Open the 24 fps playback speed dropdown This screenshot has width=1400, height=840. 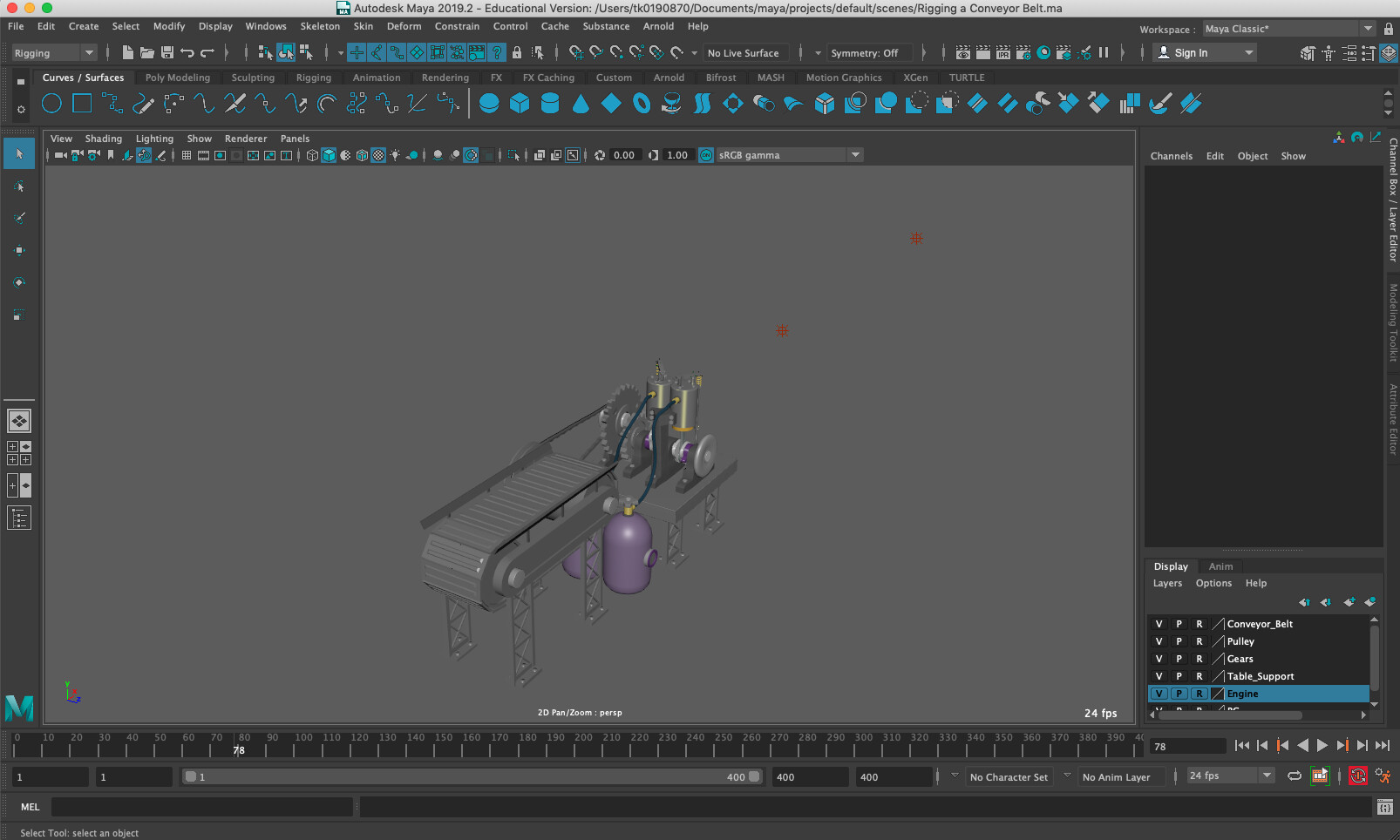tap(1266, 775)
